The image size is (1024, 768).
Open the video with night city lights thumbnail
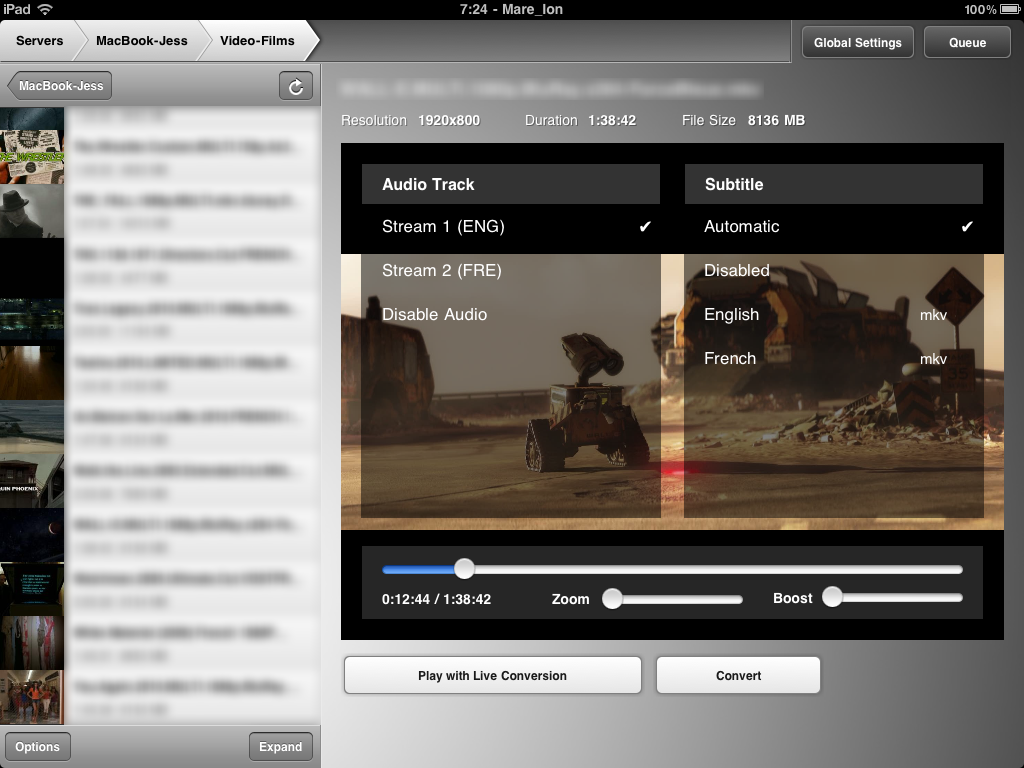(x=32, y=318)
